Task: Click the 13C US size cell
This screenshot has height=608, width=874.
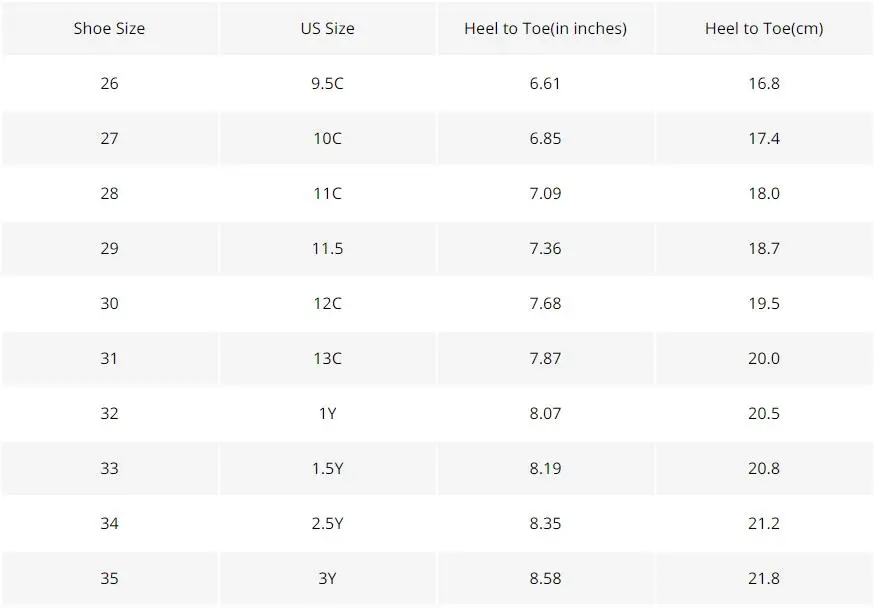Action: click(328, 358)
